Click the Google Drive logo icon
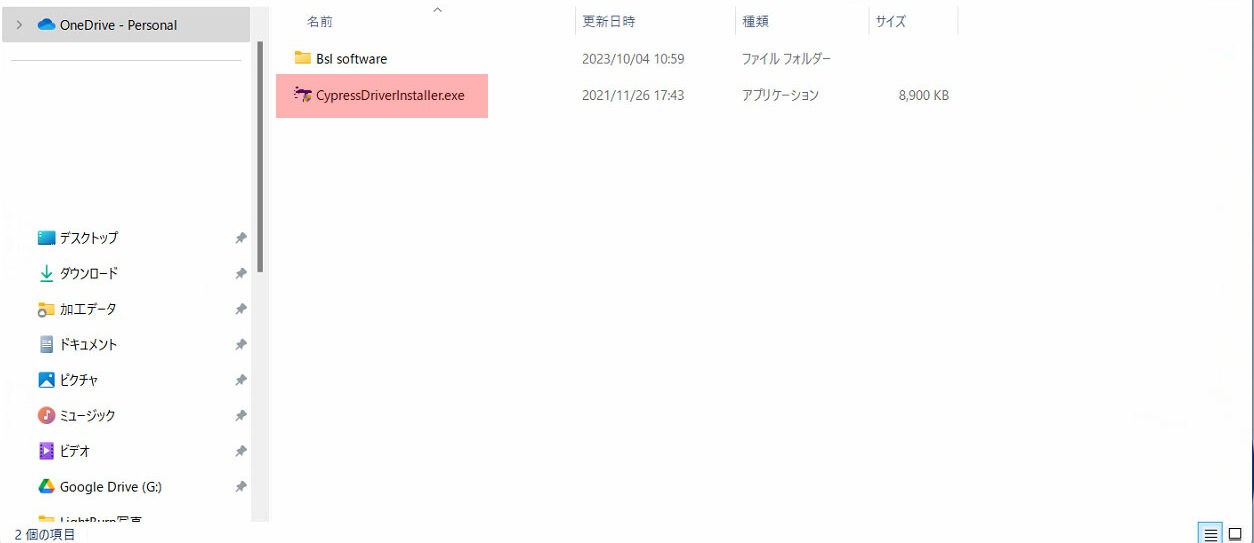 46,487
